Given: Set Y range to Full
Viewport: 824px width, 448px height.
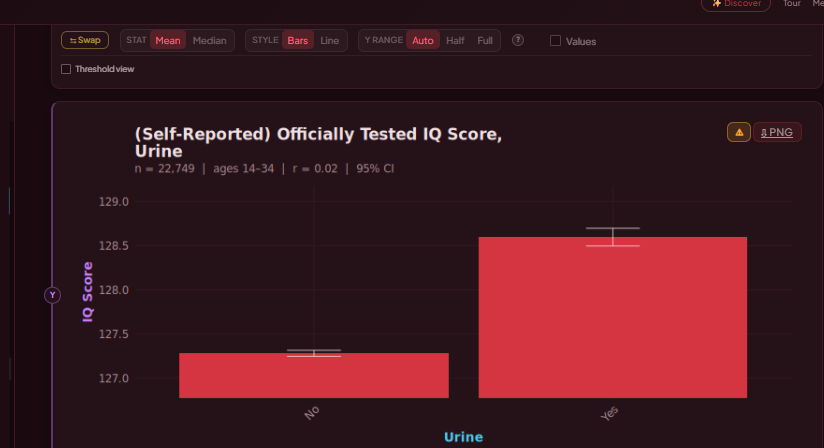Looking at the screenshot, I should point(485,41).
